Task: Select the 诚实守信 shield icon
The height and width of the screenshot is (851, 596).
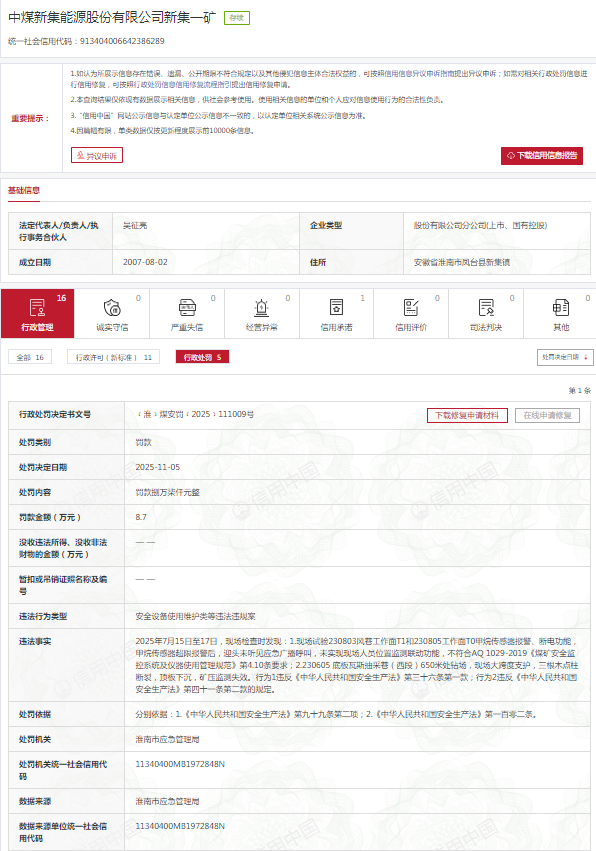Action: (x=112, y=307)
